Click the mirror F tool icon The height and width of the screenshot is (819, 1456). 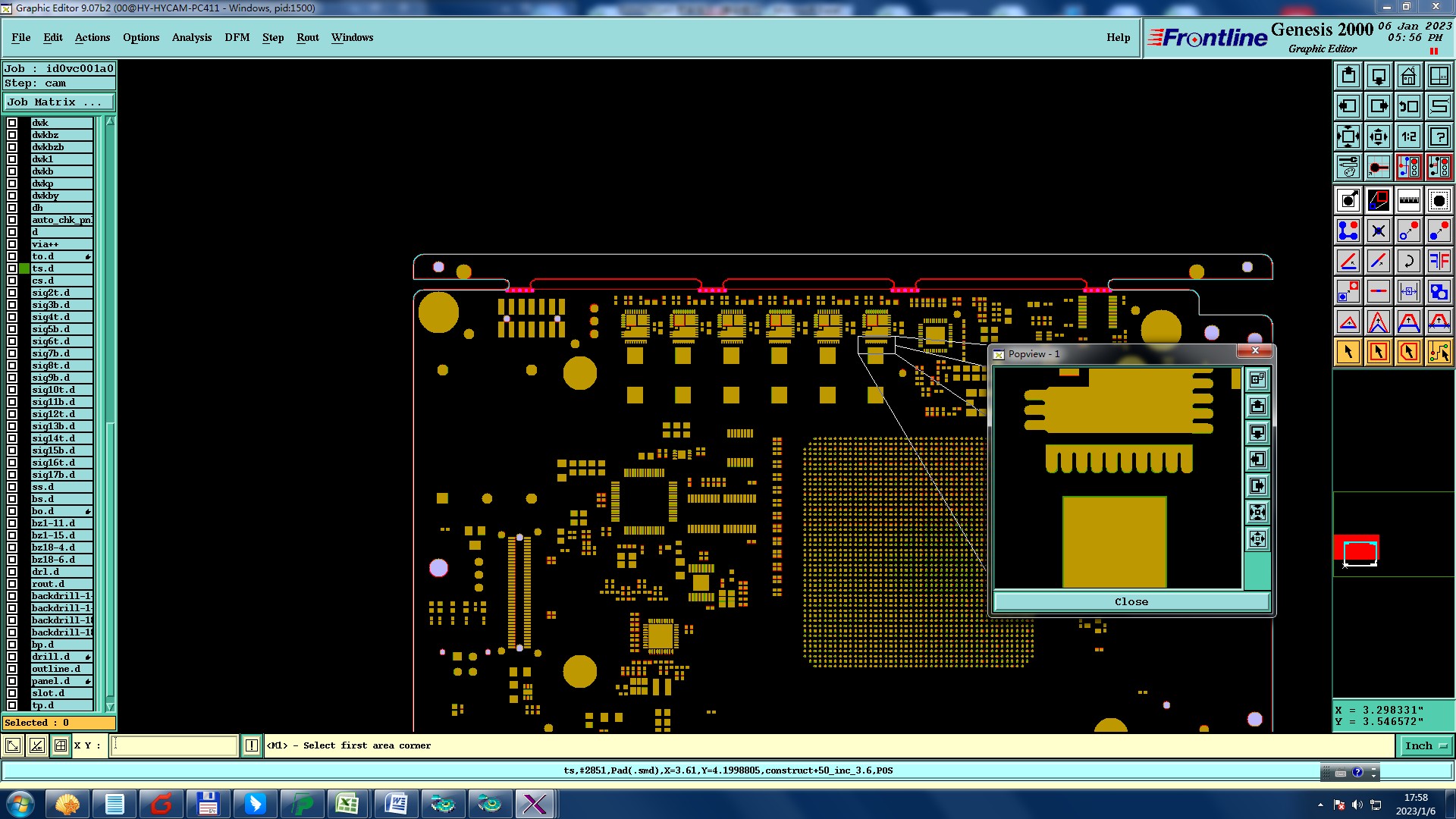click(x=1439, y=261)
